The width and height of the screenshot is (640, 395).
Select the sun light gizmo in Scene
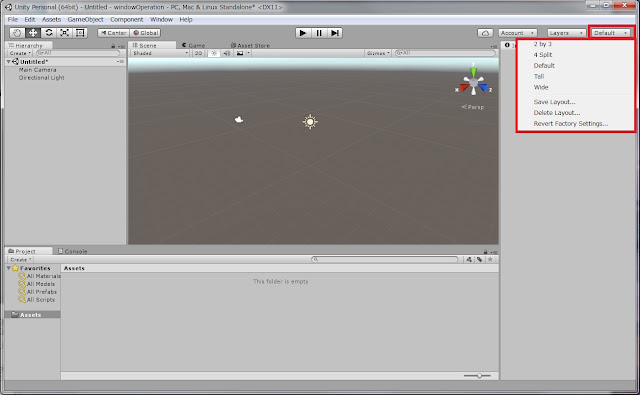[310, 122]
